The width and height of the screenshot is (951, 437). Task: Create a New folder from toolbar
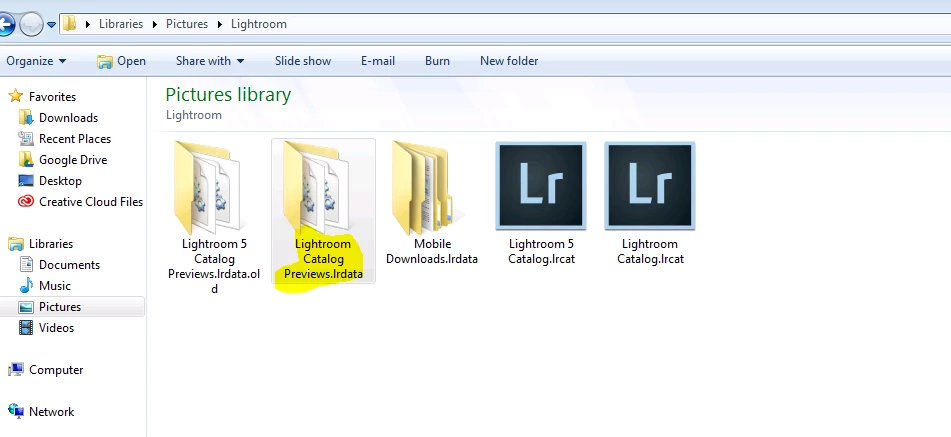(x=509, y=61)
